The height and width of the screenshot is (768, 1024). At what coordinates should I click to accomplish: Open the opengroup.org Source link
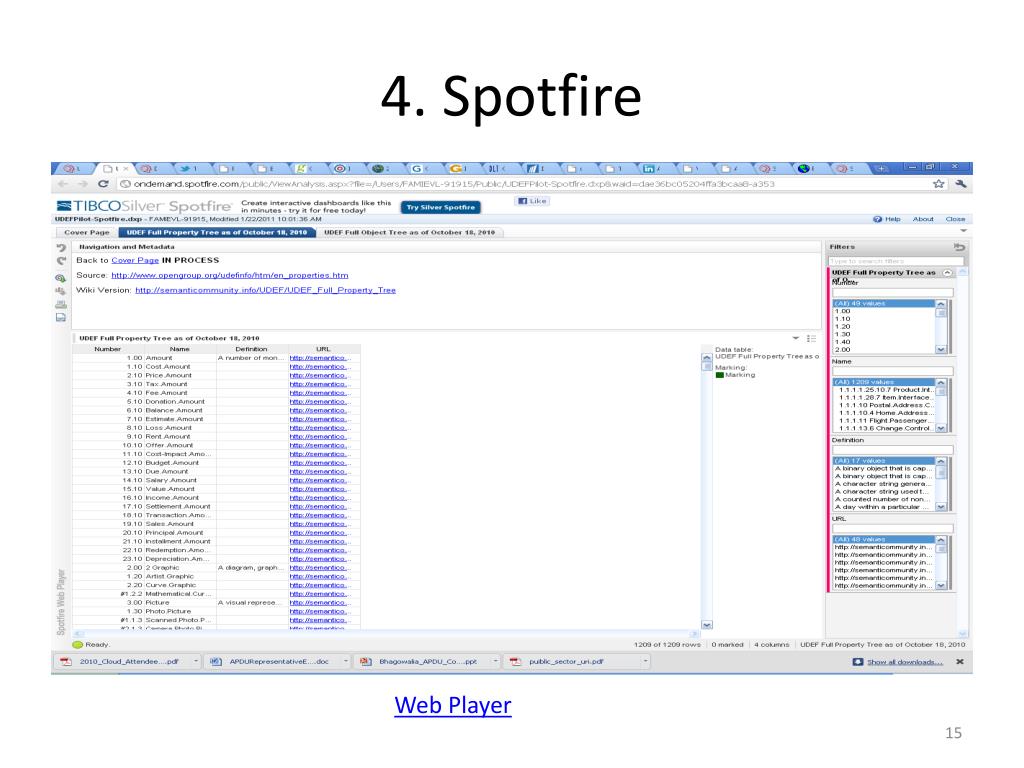[x=230, y=275]
